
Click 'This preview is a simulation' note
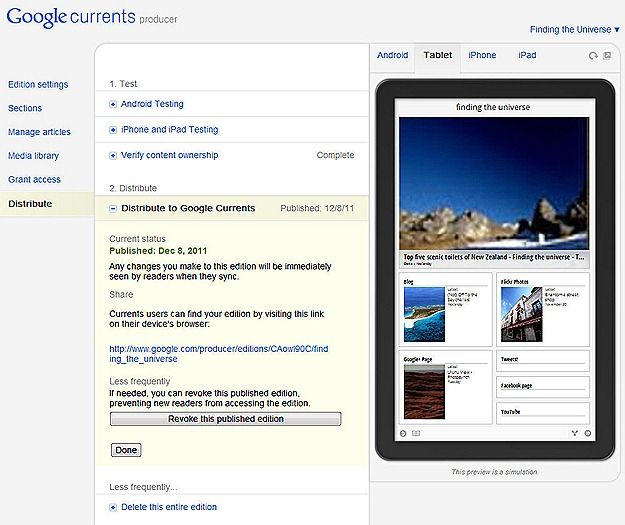click(494, 472)
